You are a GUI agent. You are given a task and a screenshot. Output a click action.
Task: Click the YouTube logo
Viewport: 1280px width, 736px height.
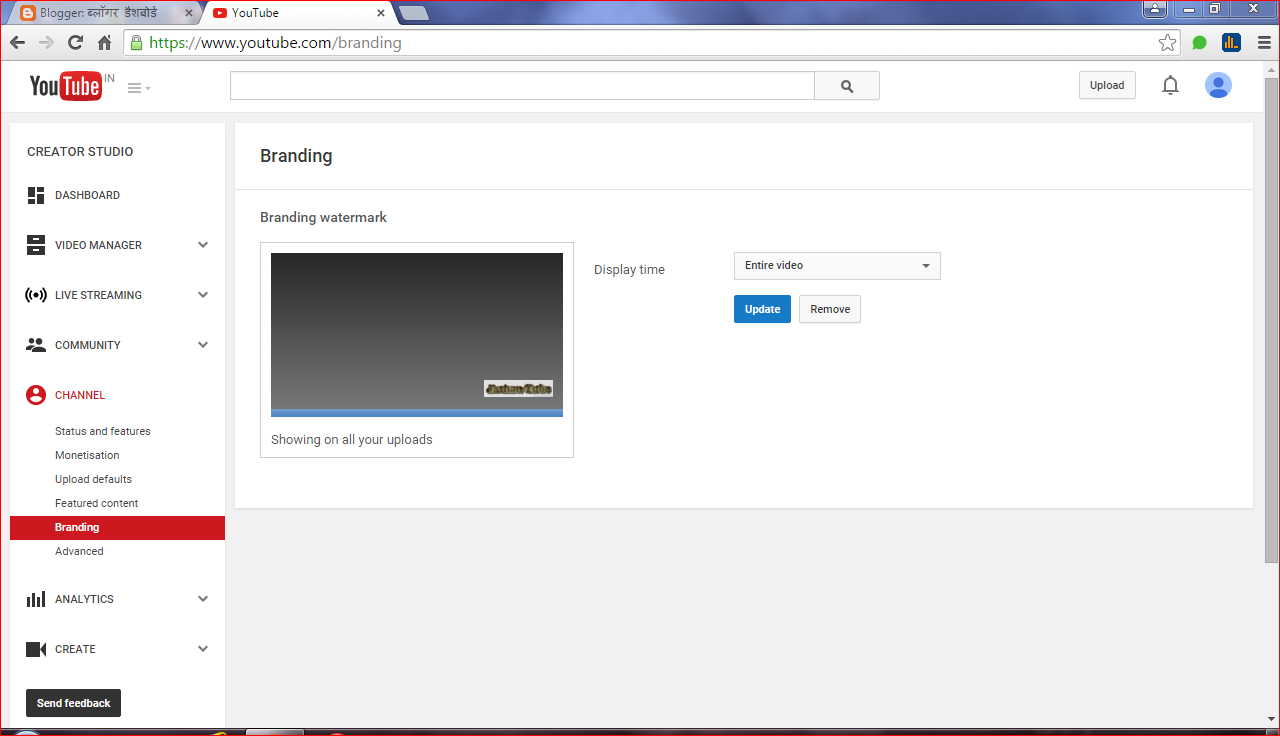point(66,86)
